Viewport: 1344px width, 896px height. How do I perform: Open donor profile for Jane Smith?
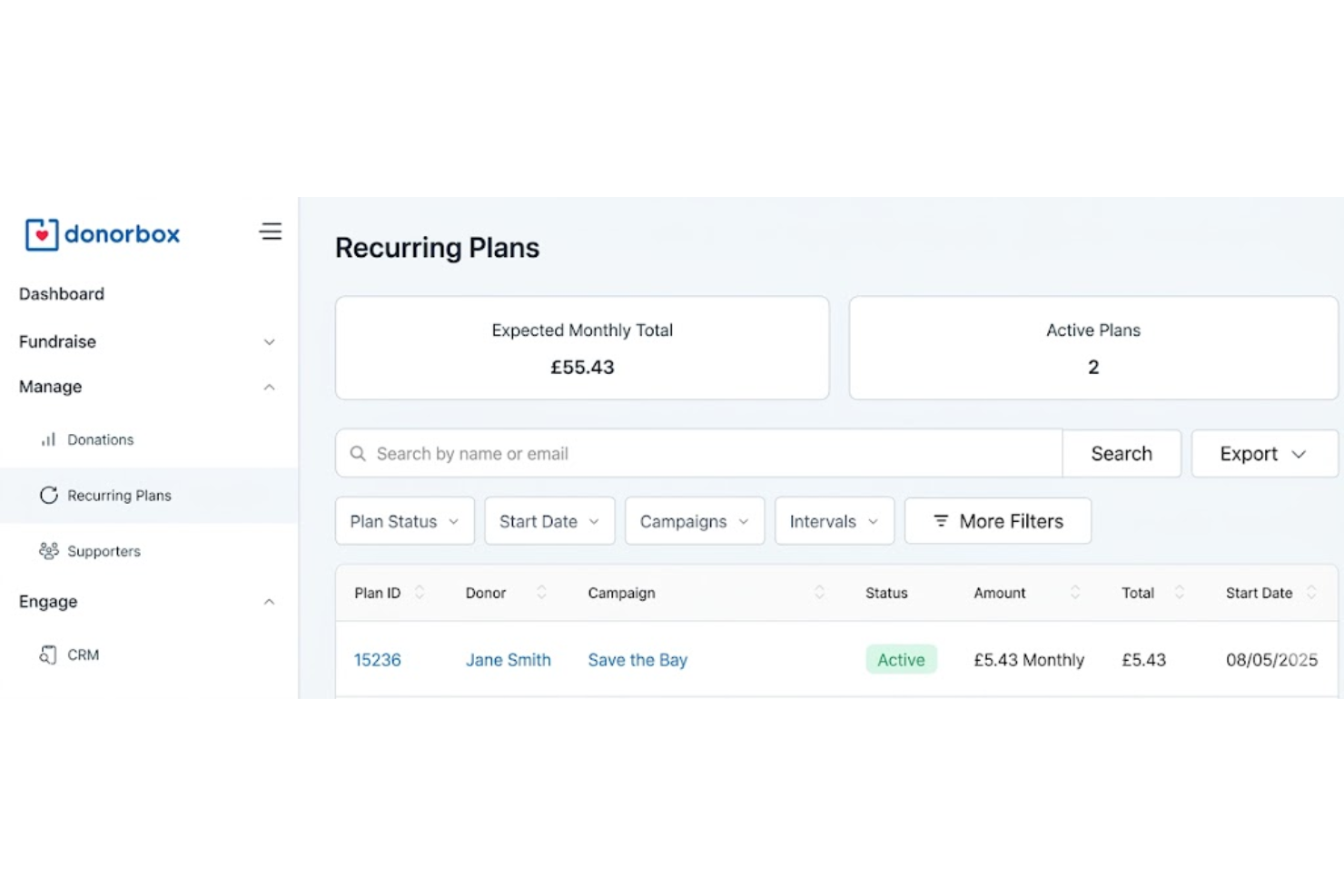(508, 660)
